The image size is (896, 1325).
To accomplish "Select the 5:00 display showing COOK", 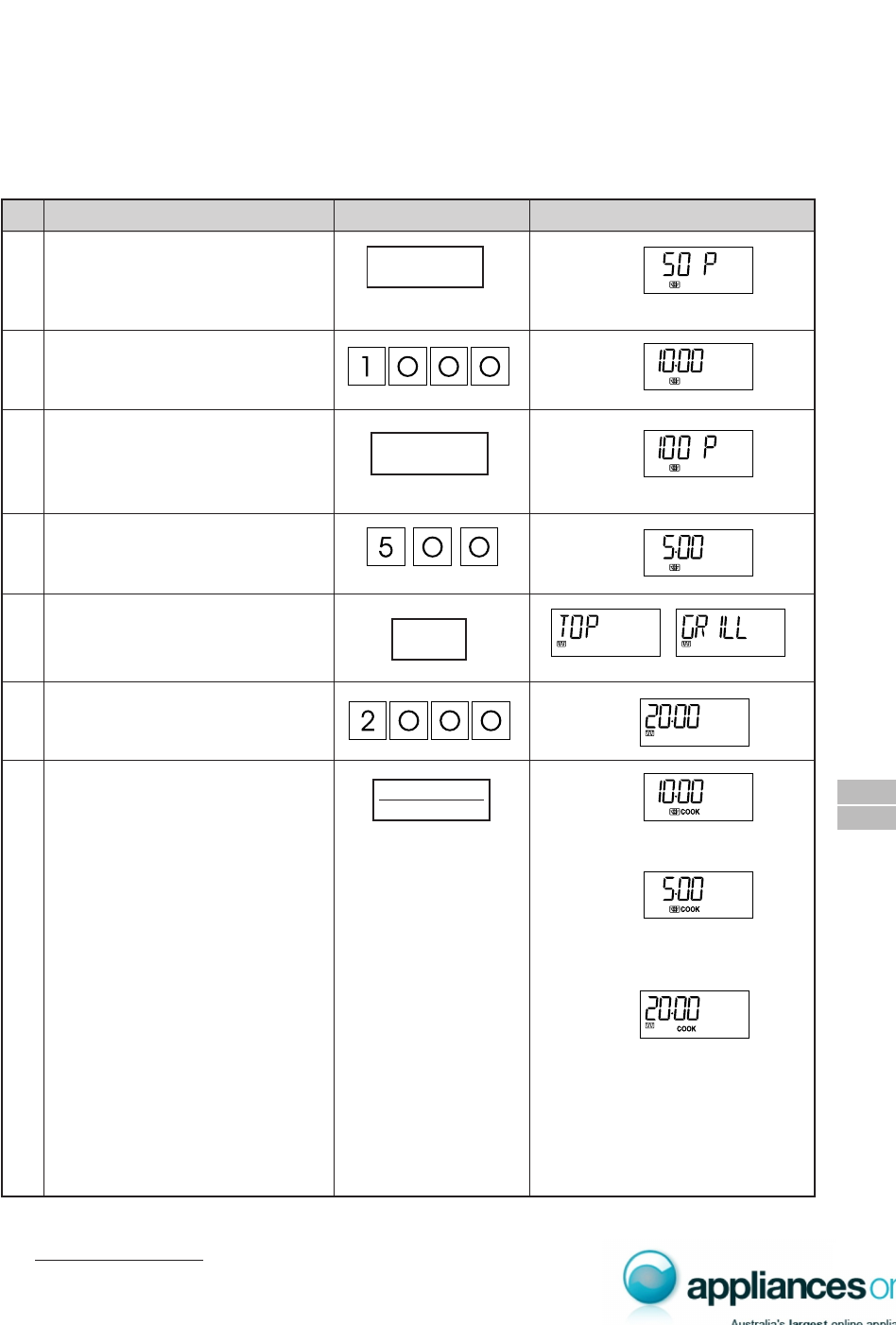I will [698, 894].
